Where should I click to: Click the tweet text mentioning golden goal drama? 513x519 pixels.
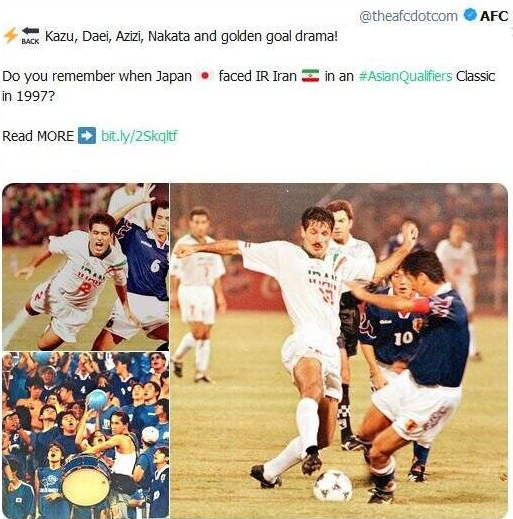click(191, 36)
